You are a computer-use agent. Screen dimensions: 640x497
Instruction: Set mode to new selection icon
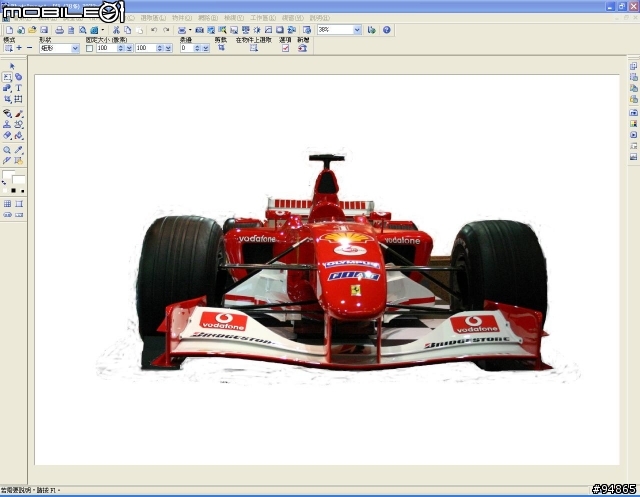8,48
